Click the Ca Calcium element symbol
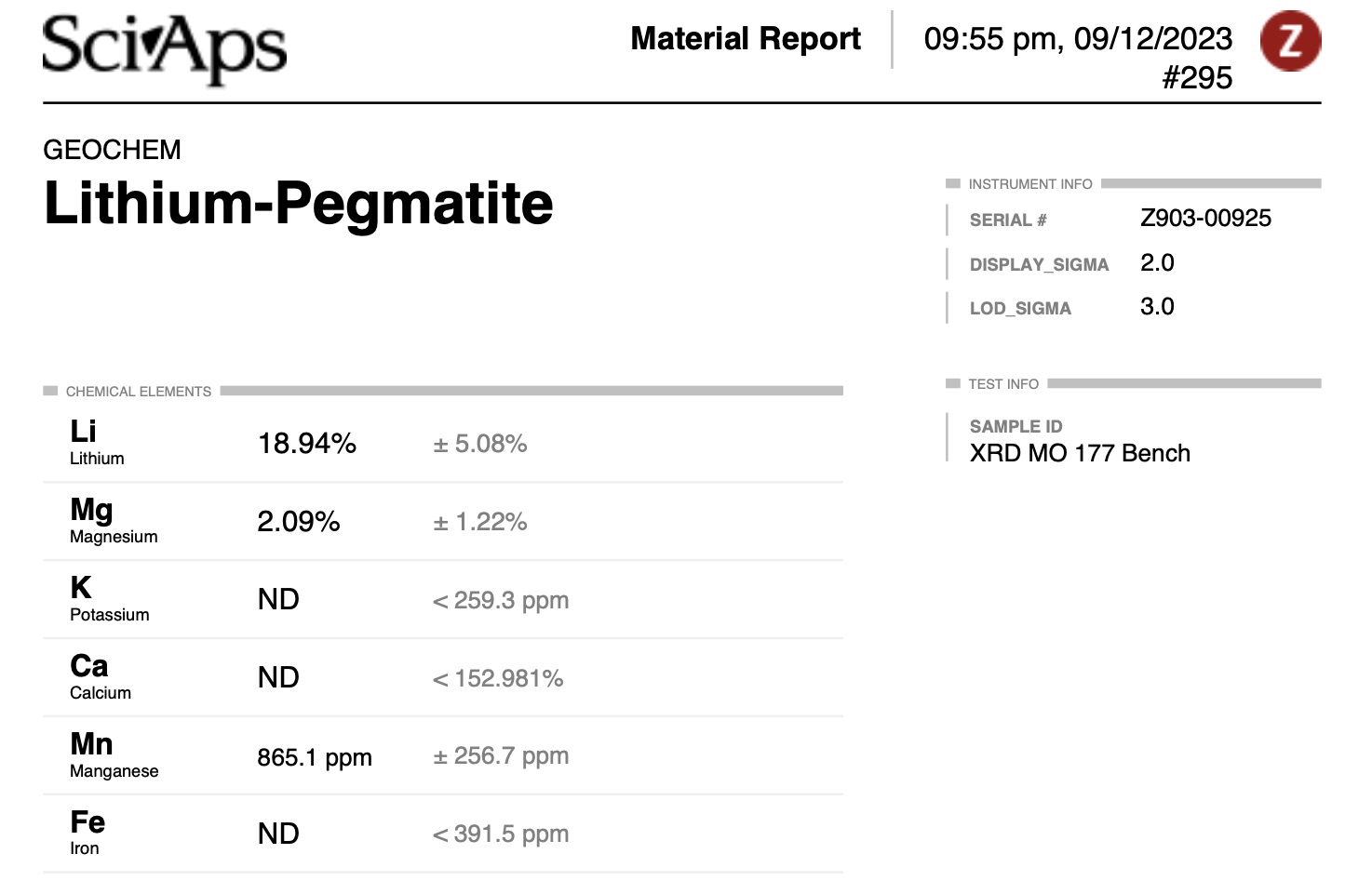The image size is (1372, 894). pyautogui.click(x=89, y=666)
